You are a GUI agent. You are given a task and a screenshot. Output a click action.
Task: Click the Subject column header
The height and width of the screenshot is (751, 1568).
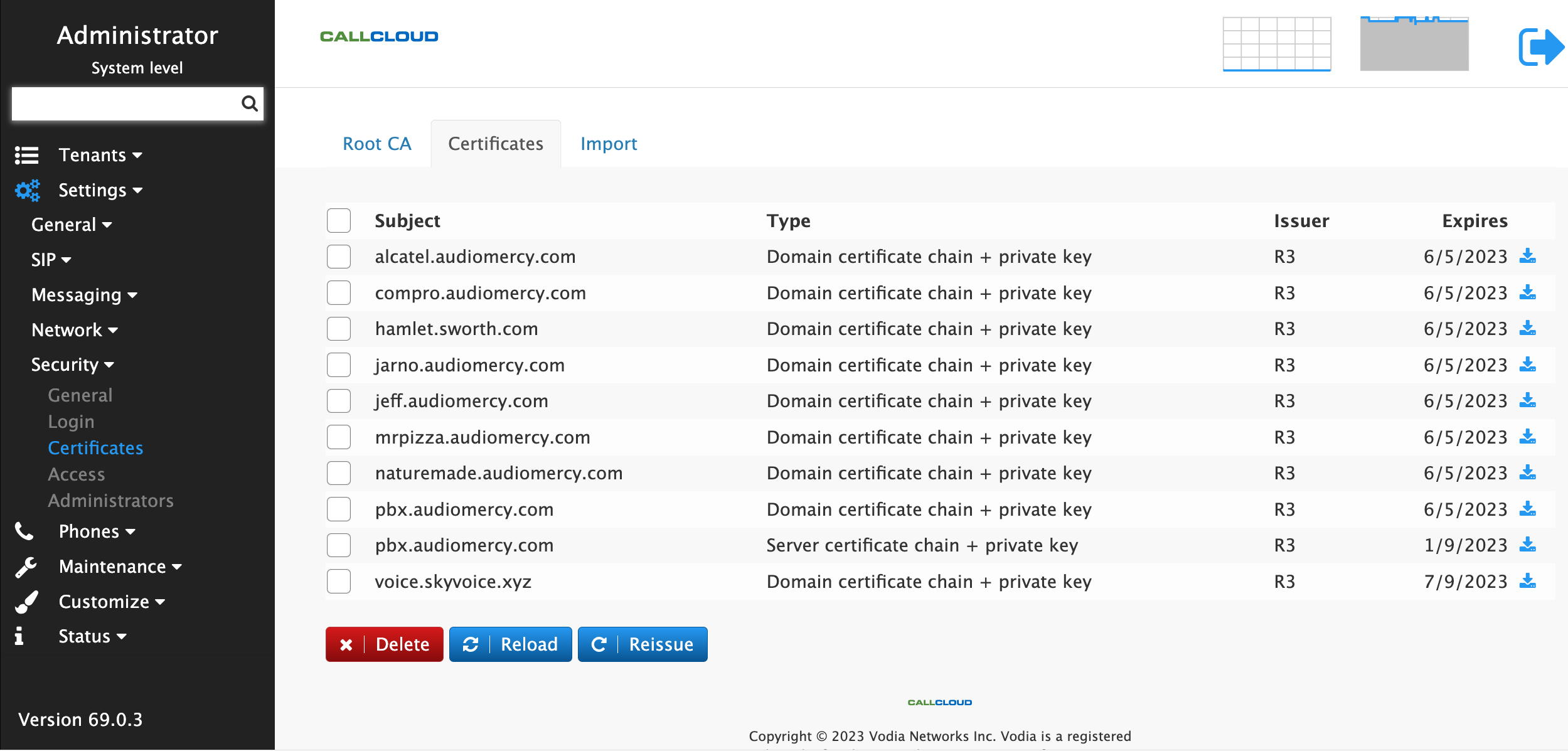407,221
